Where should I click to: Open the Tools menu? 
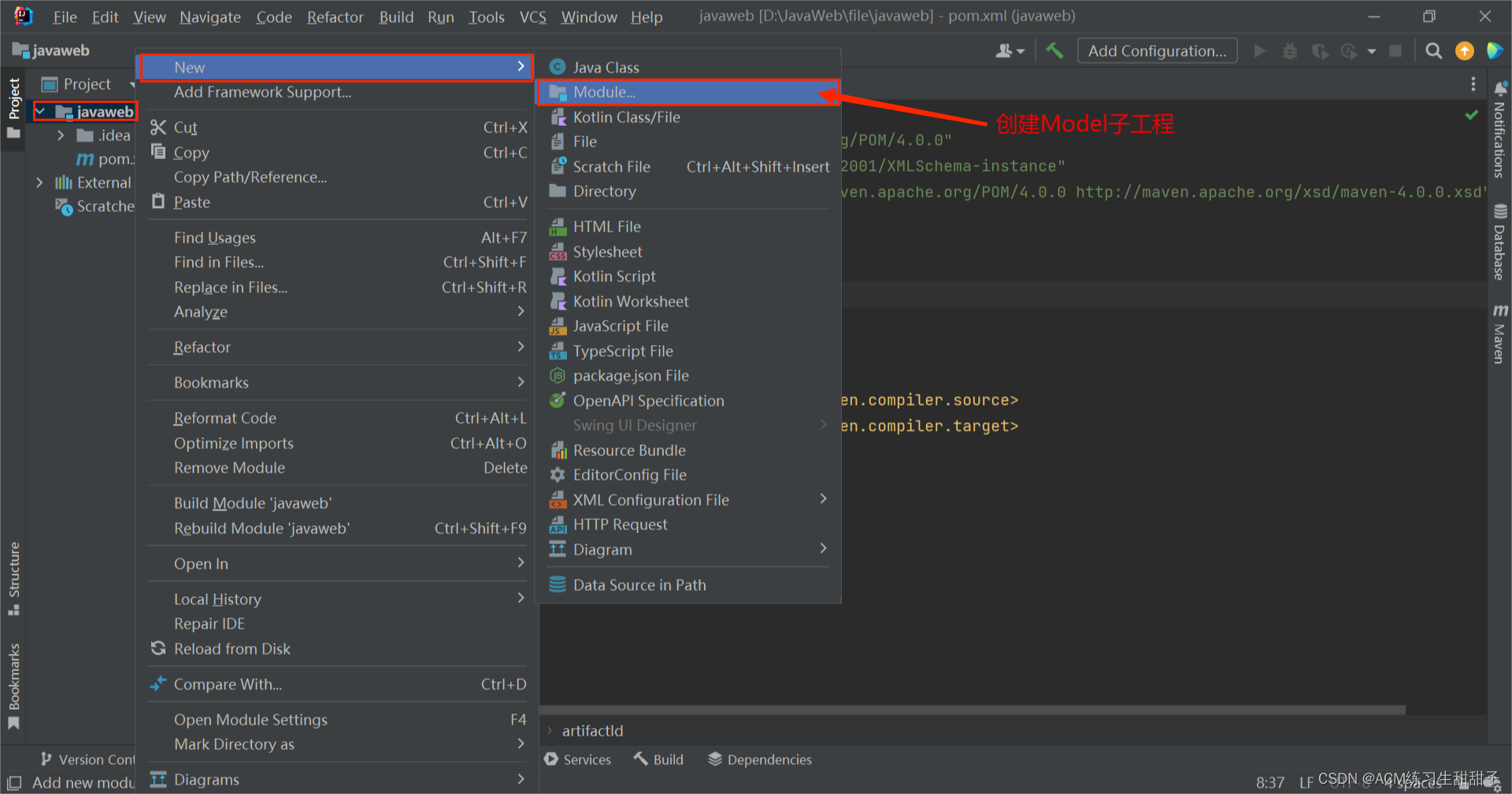point(486,17)
